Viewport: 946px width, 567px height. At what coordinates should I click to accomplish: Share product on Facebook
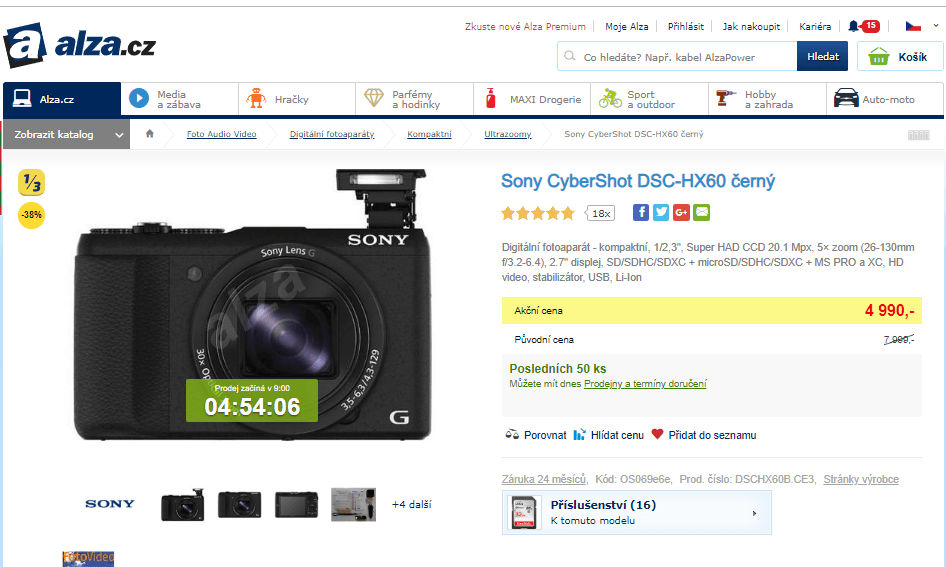[x=641, y=212]
